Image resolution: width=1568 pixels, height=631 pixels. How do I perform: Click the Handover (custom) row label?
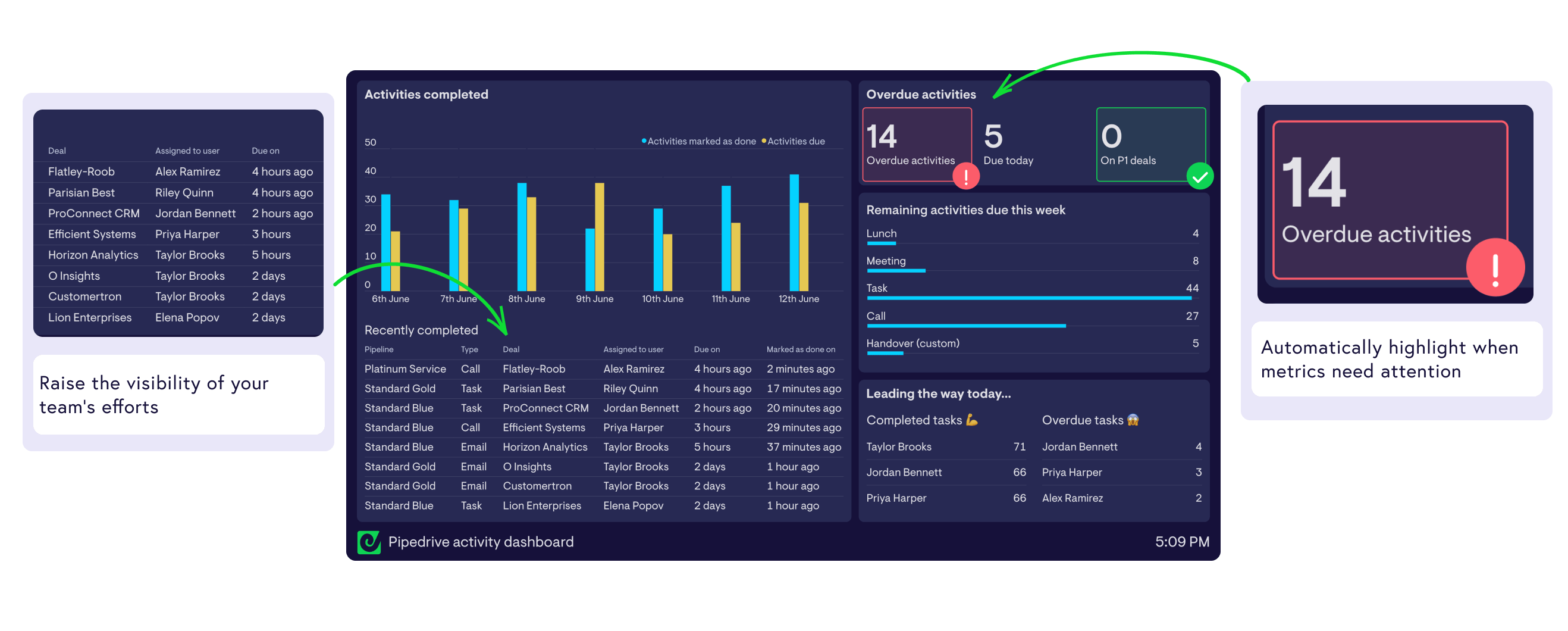click(x=912, y=344)
